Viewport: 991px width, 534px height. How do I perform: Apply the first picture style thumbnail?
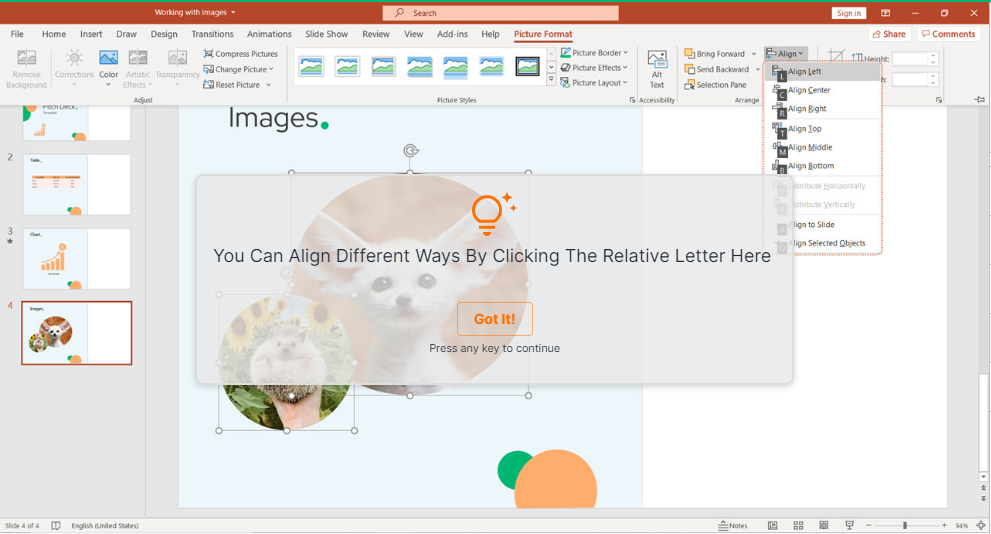coord(312,66)
